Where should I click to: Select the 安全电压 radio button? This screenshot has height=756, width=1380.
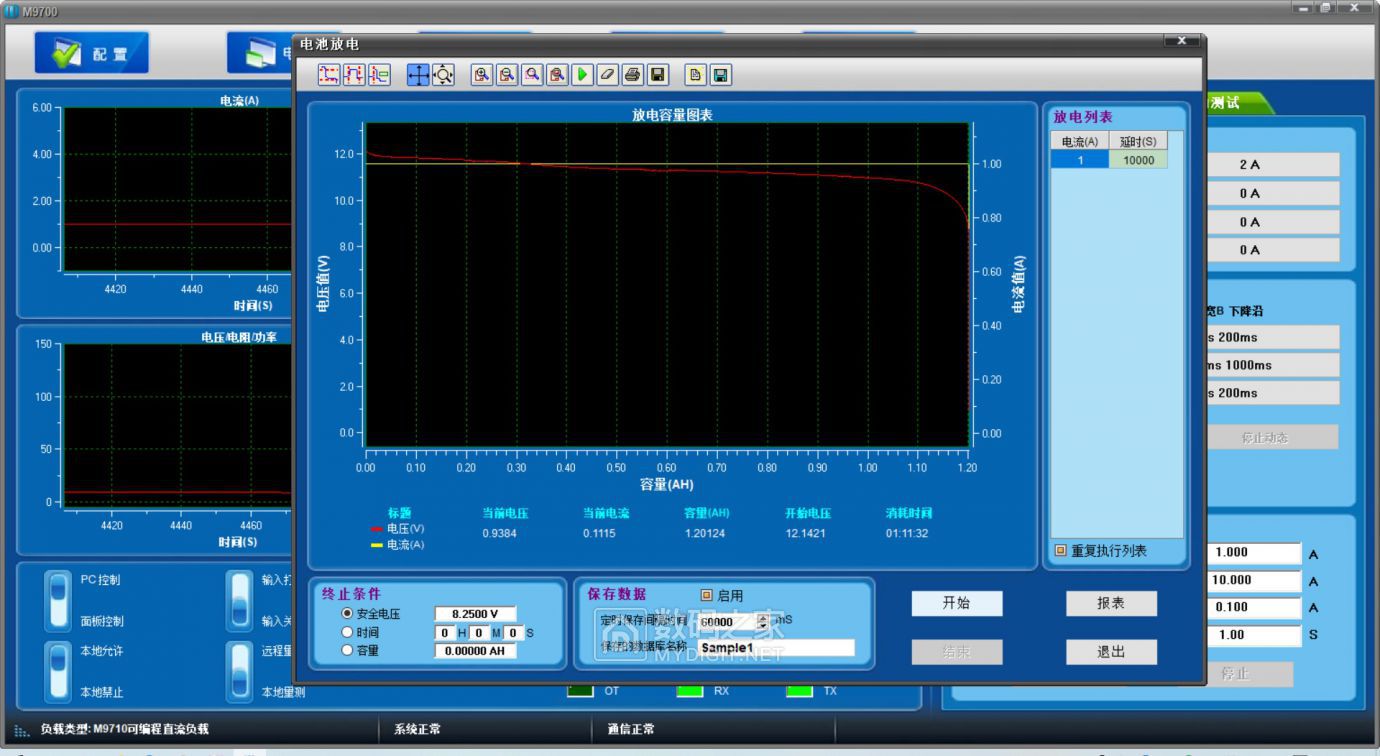pyautogui.click(x=347, y=613)
